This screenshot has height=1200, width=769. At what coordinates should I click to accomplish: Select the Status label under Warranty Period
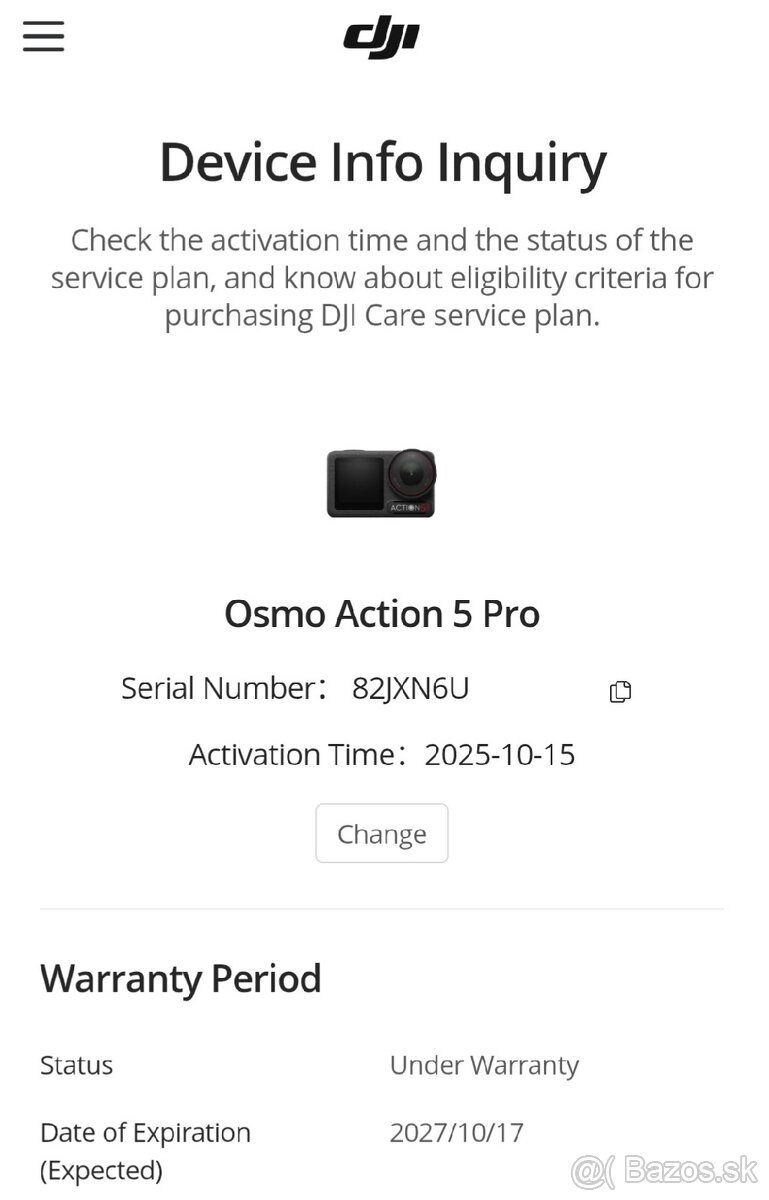76,1065
